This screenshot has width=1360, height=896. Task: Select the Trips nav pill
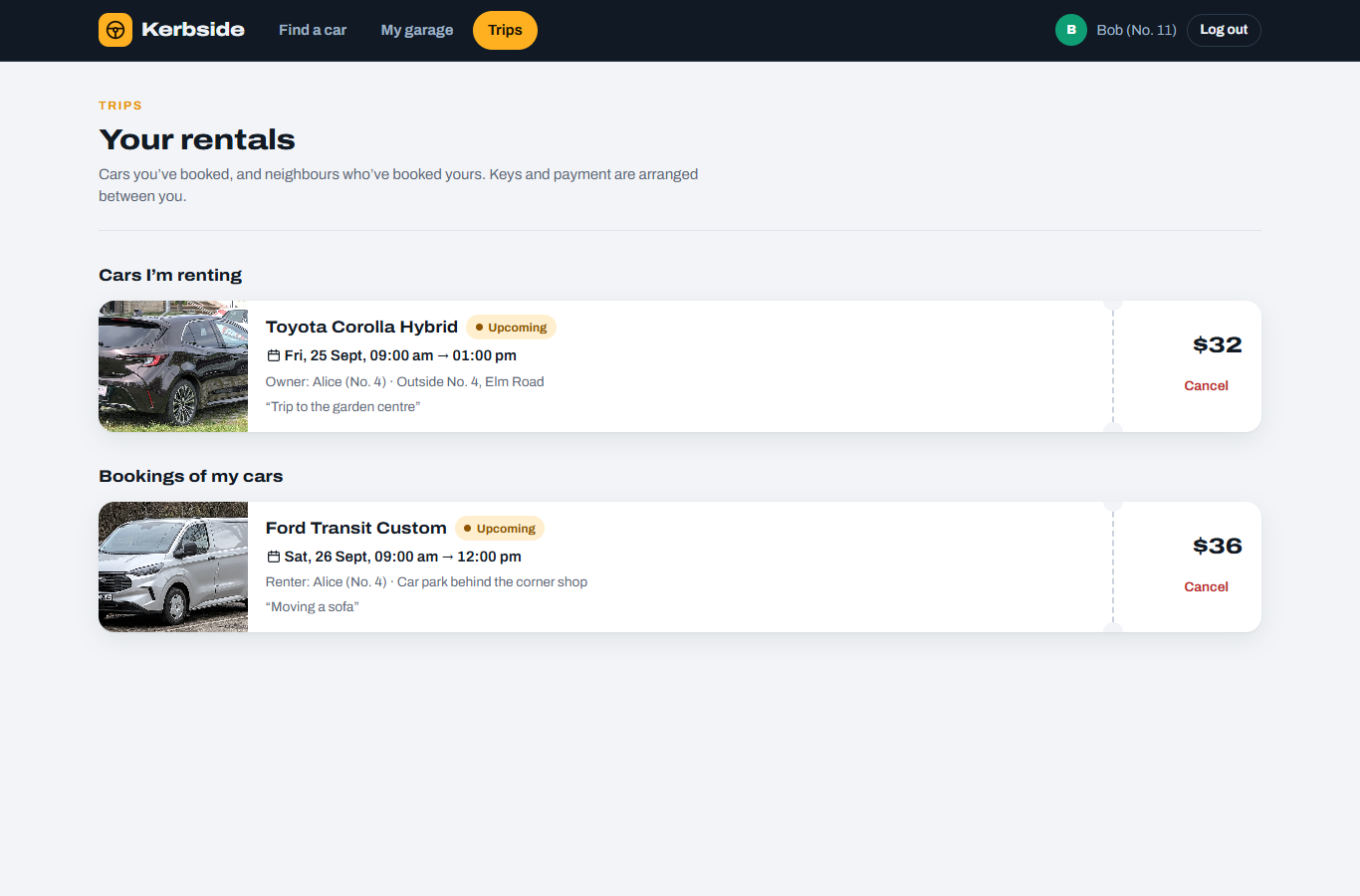(x=505, y=30)
